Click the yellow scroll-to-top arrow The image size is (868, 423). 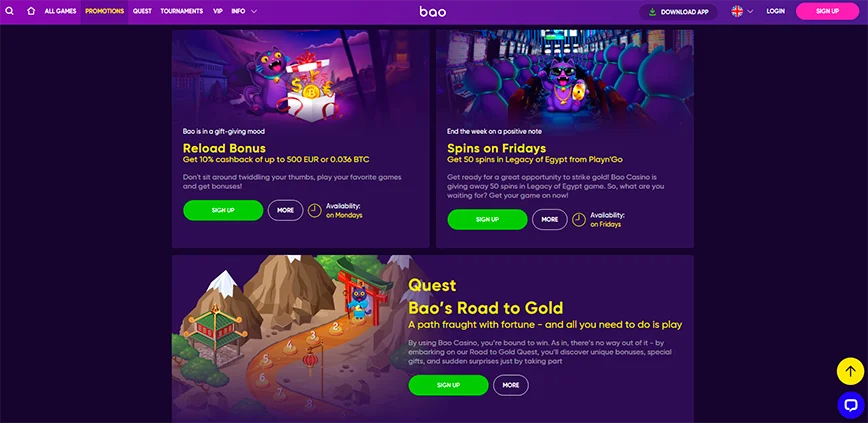(850, 372)
